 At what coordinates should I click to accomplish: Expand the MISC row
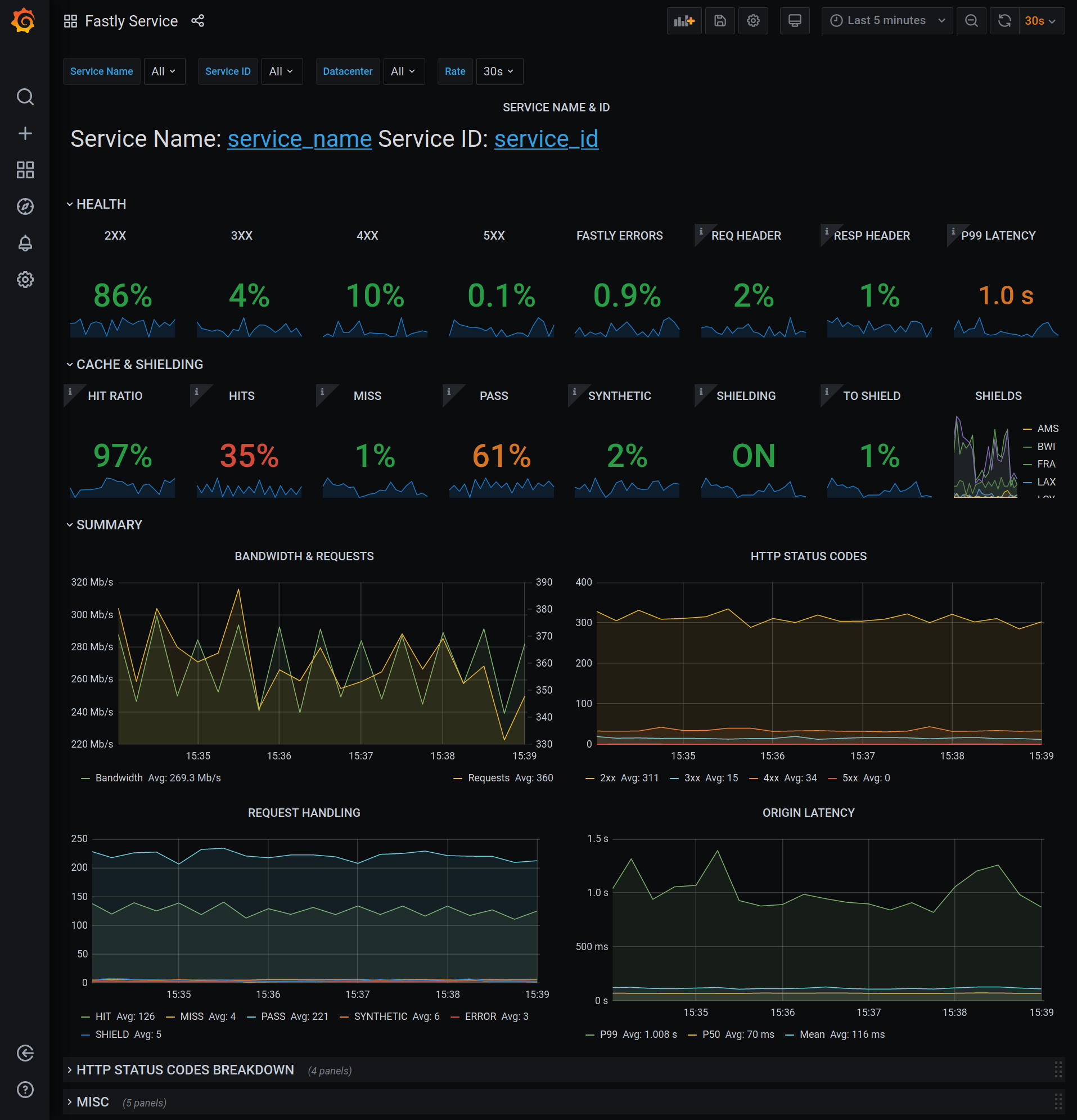point(87,1103)
